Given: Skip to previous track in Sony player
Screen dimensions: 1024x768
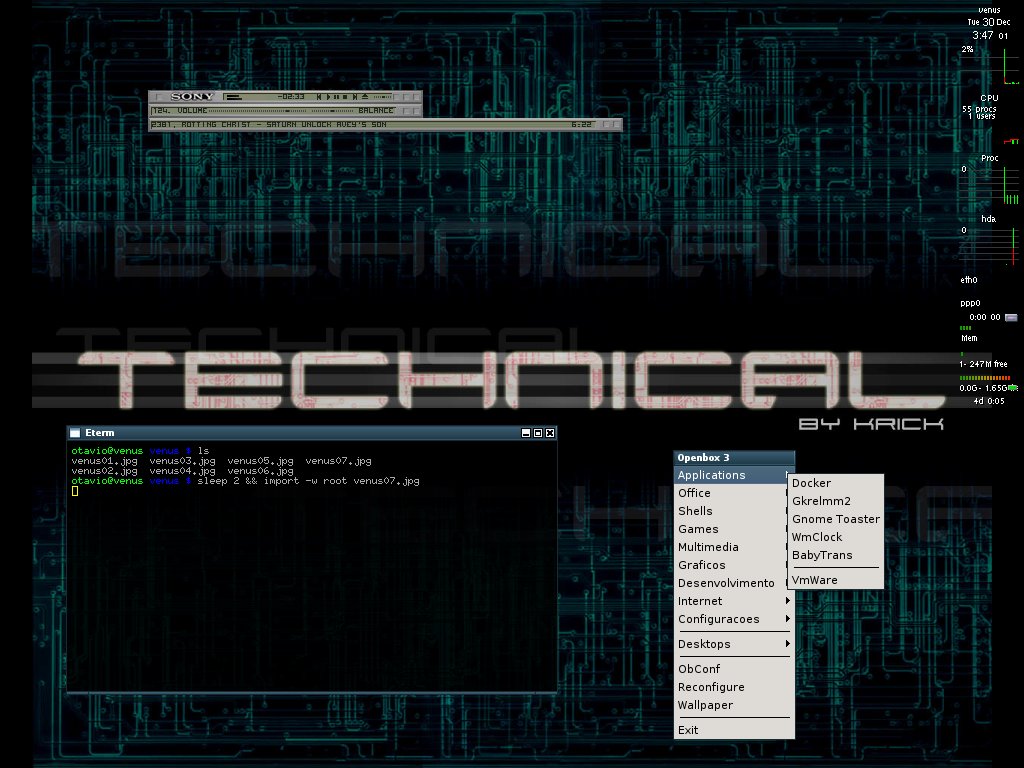Looking at the screenshot, I should pos(319,97).
